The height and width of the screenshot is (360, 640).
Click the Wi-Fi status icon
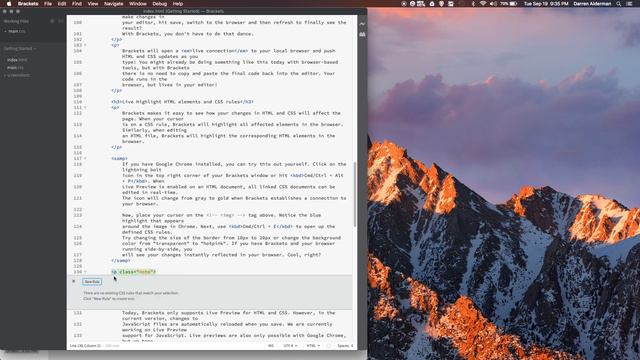483,4
